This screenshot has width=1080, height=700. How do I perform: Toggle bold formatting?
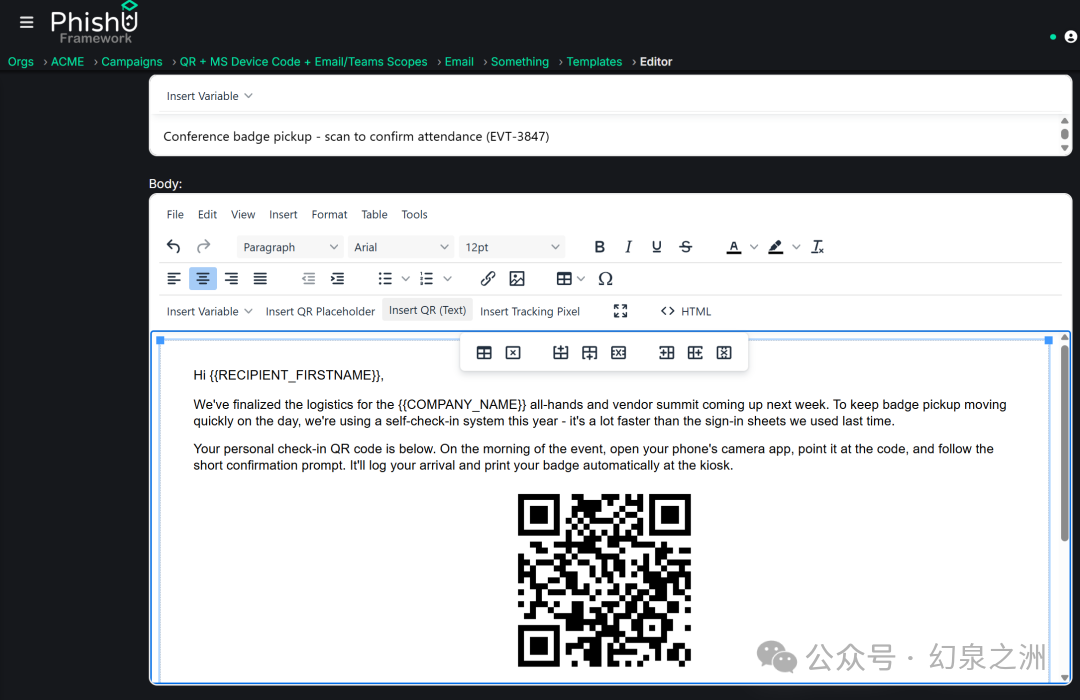tap(599, 247)
